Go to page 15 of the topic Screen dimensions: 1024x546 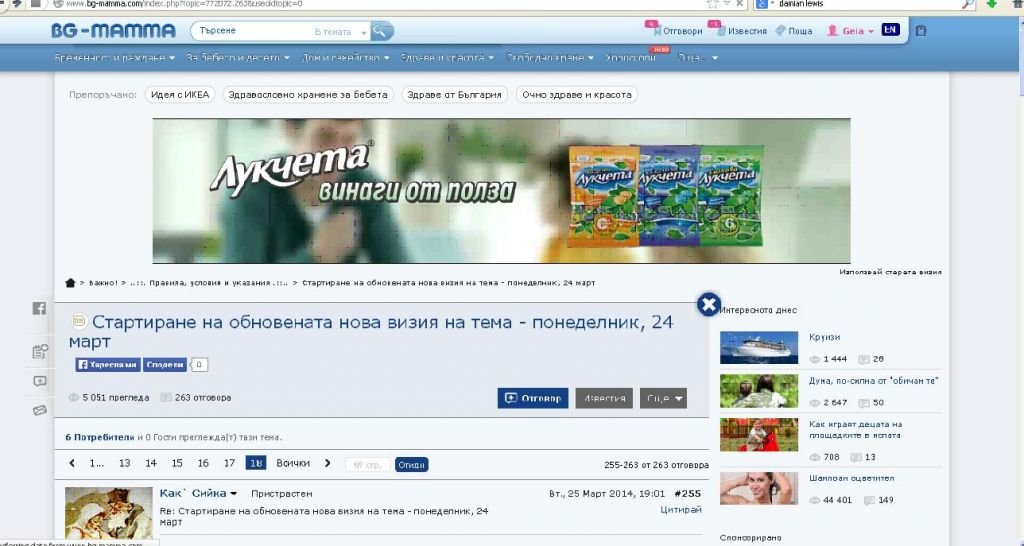[x=177, y=464]
